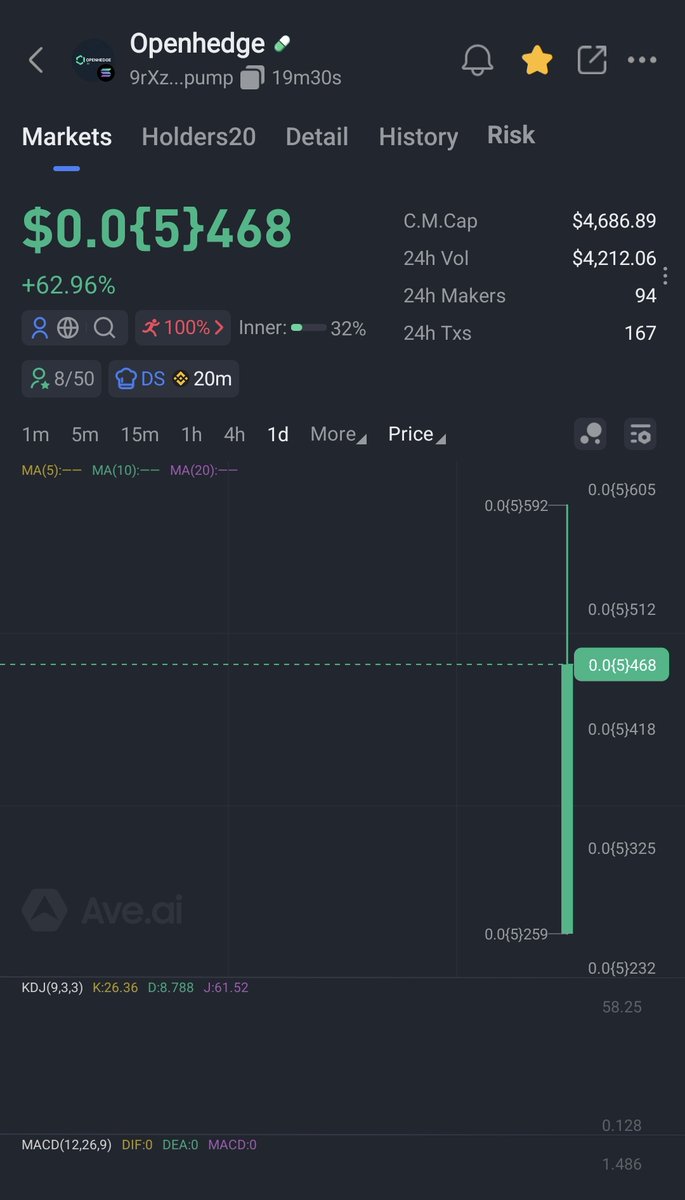Open the Risk tab

coord(511,135)
